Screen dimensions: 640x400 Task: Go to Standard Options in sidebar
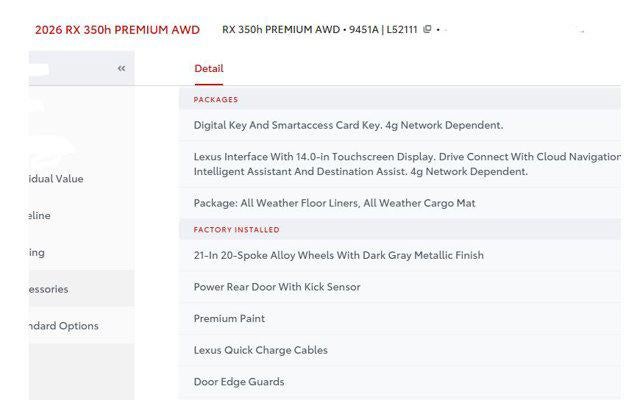pyautogui.click(x=63, y=326)
